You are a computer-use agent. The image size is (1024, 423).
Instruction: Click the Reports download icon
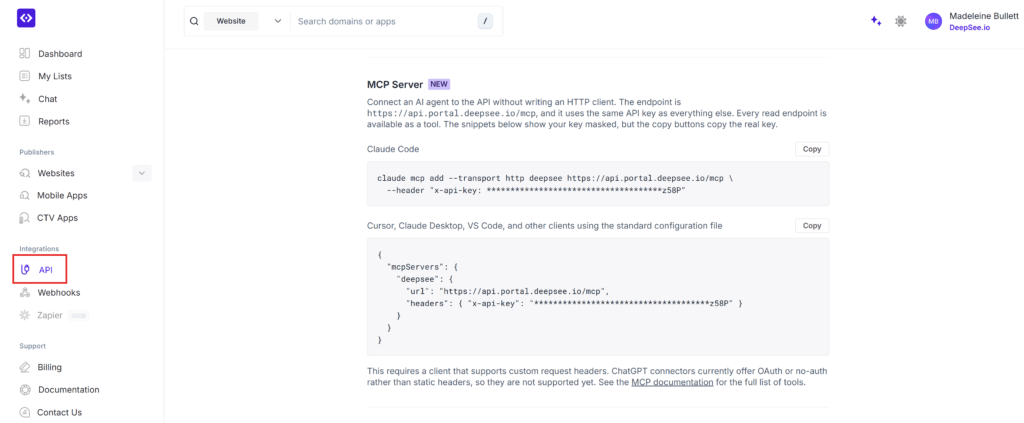click(25, 121)
